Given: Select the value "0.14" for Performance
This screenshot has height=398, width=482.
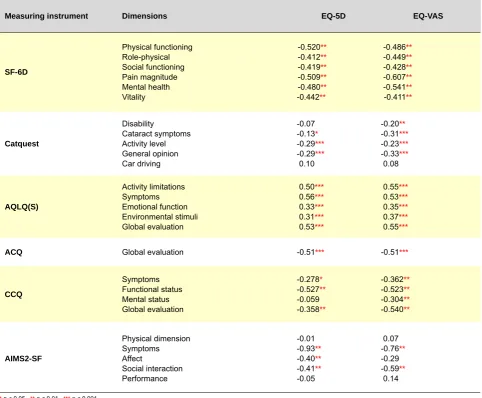Looking at the screenshot, I should tap(391, 379).
